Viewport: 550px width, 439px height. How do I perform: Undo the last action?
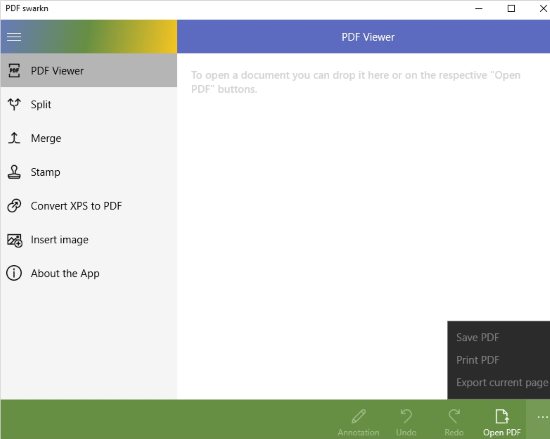coord(406,422)
